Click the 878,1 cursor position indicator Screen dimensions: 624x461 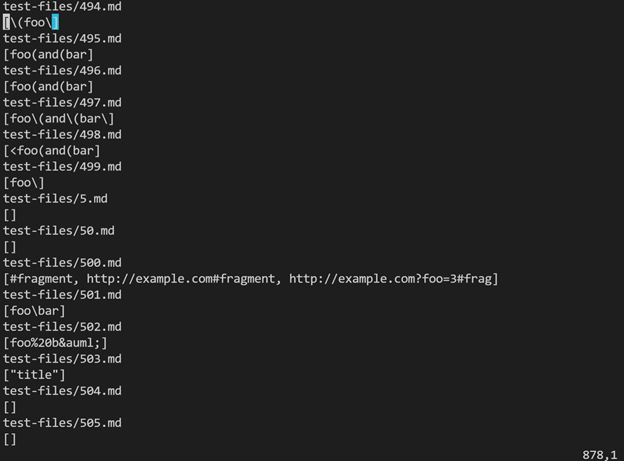click(x=599, y=455)
